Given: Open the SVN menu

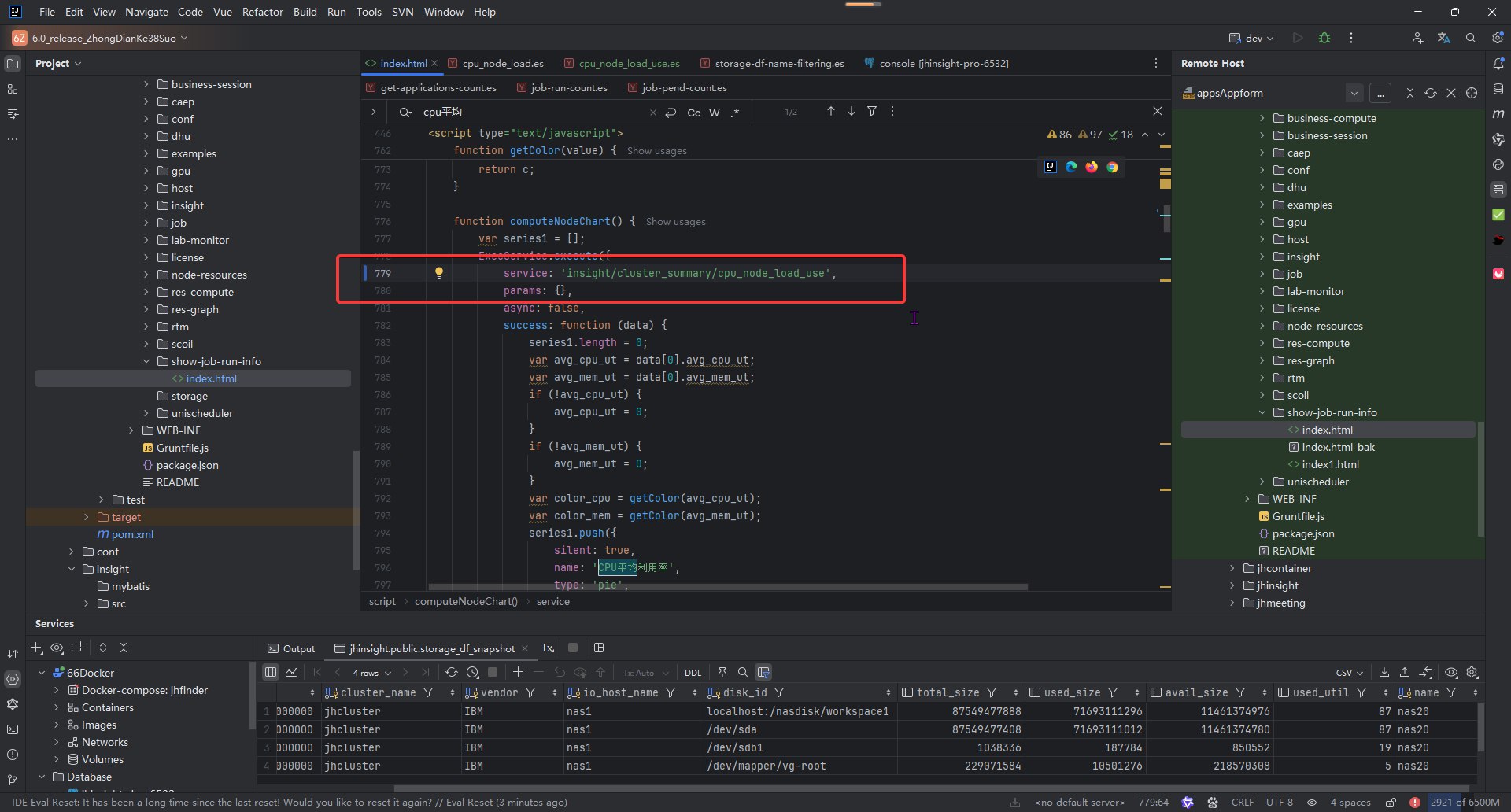Looking at the screenshot, I should coord(402,12).
